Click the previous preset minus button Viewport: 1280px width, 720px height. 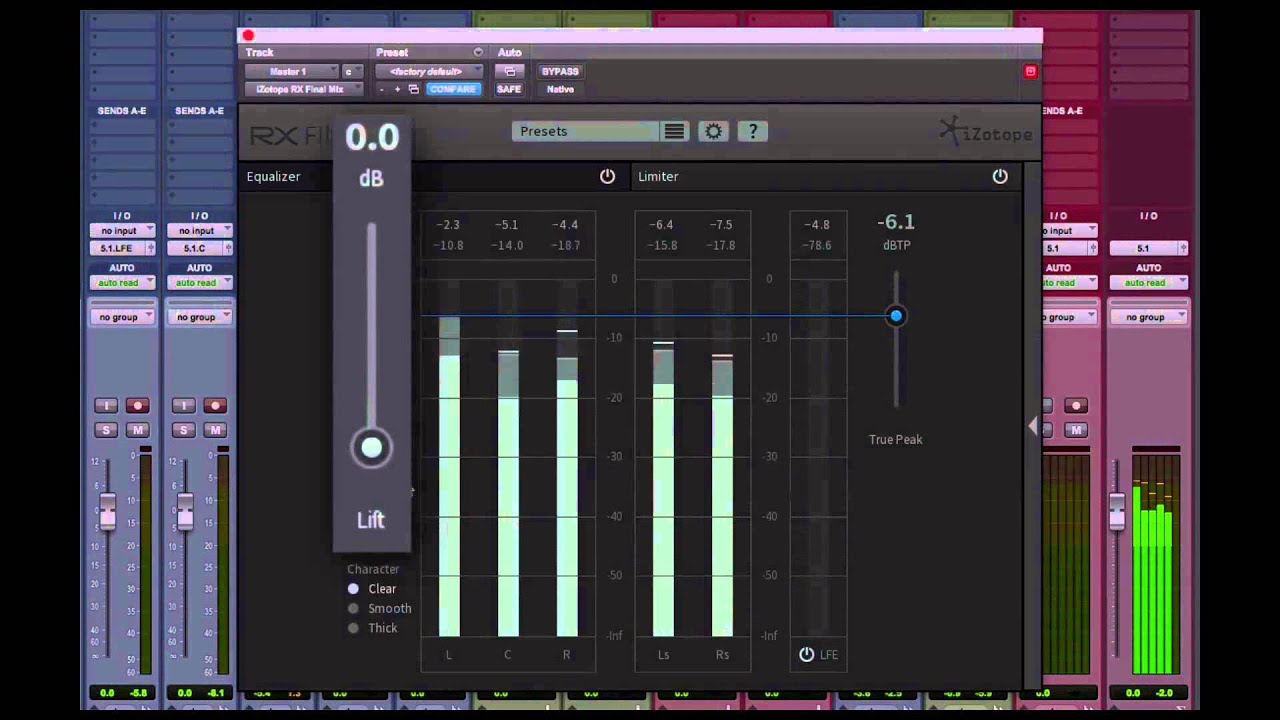[381, 89]
